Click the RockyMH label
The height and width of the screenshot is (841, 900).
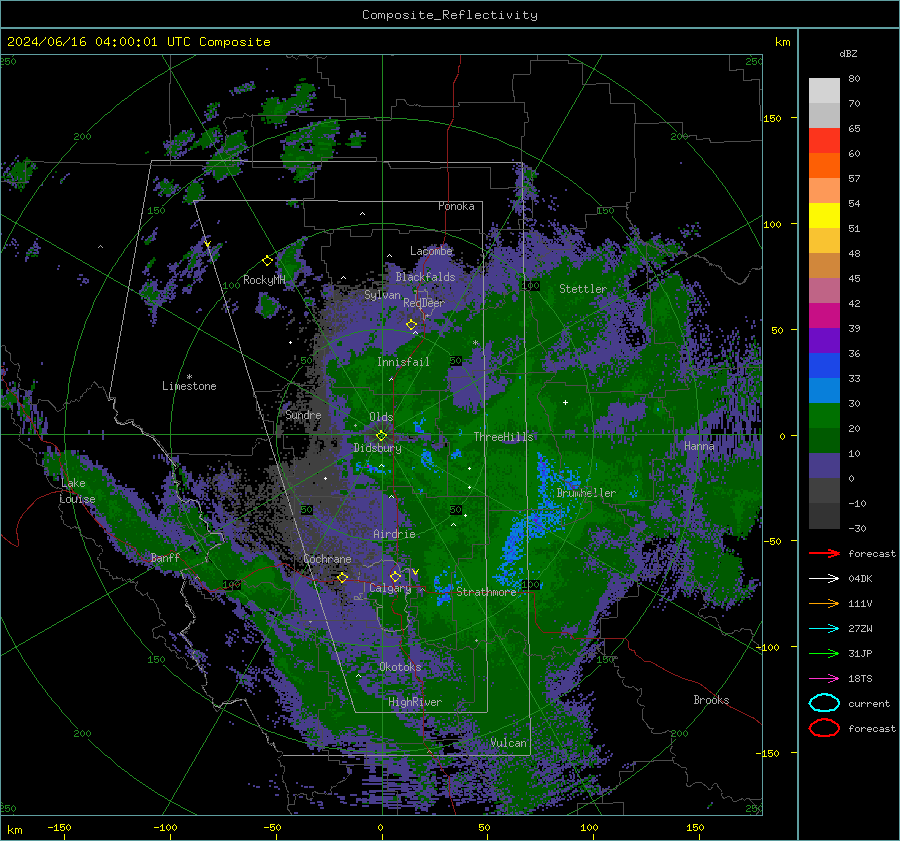coord(264,280)
